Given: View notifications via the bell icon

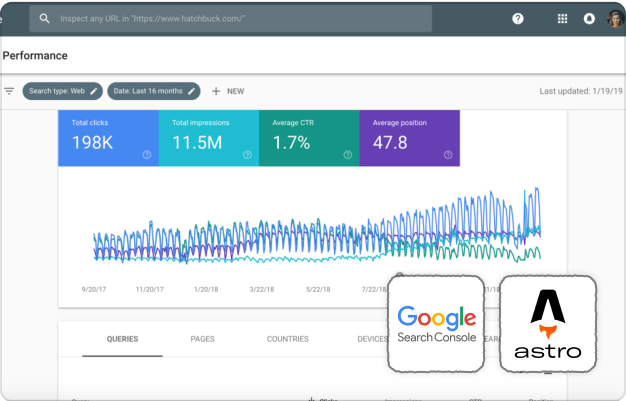Looking at the screenshot, I should tap(589, 18).
